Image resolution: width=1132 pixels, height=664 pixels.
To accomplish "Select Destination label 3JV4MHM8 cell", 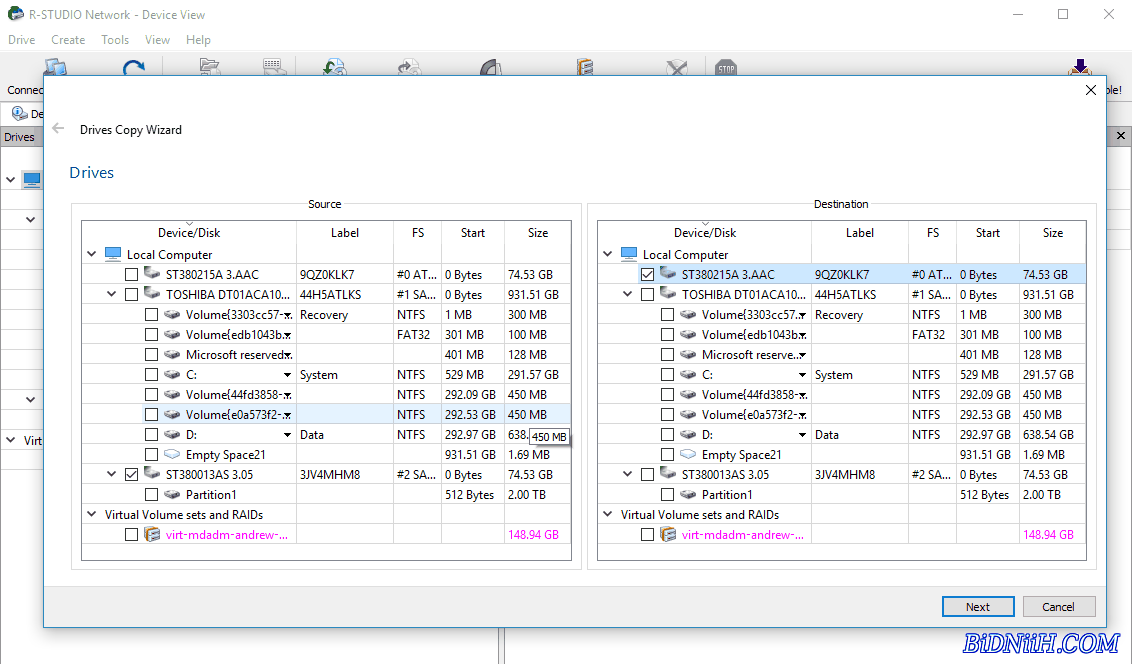I will click(859, 474).
